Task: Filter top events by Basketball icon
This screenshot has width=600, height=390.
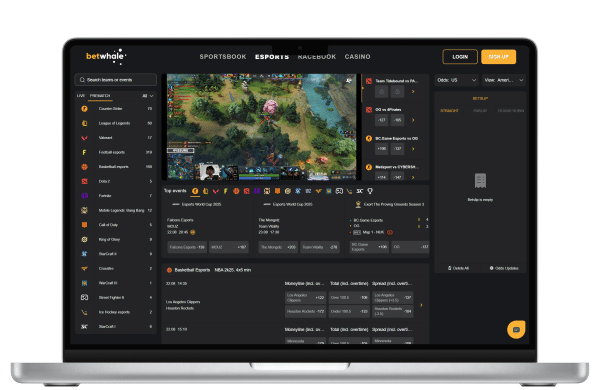Action: [236, 191]
